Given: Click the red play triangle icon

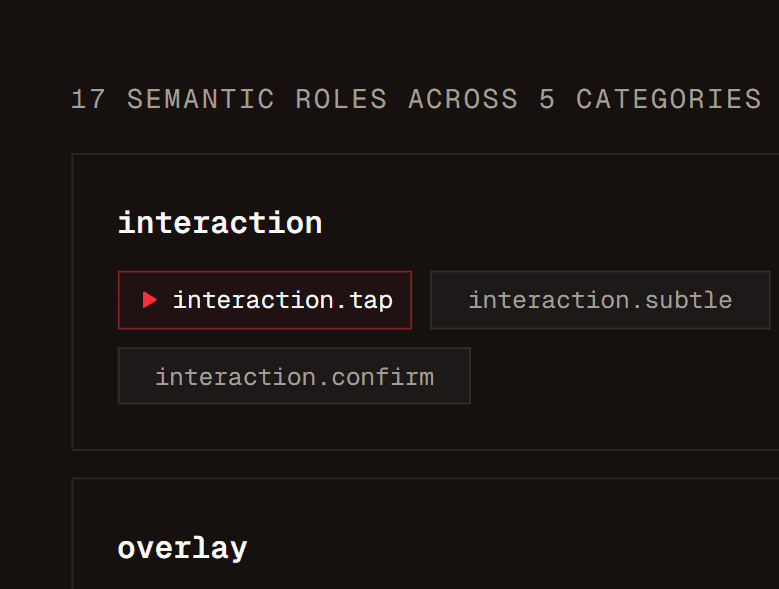Looking at the screenshot, I should (150, 300).
